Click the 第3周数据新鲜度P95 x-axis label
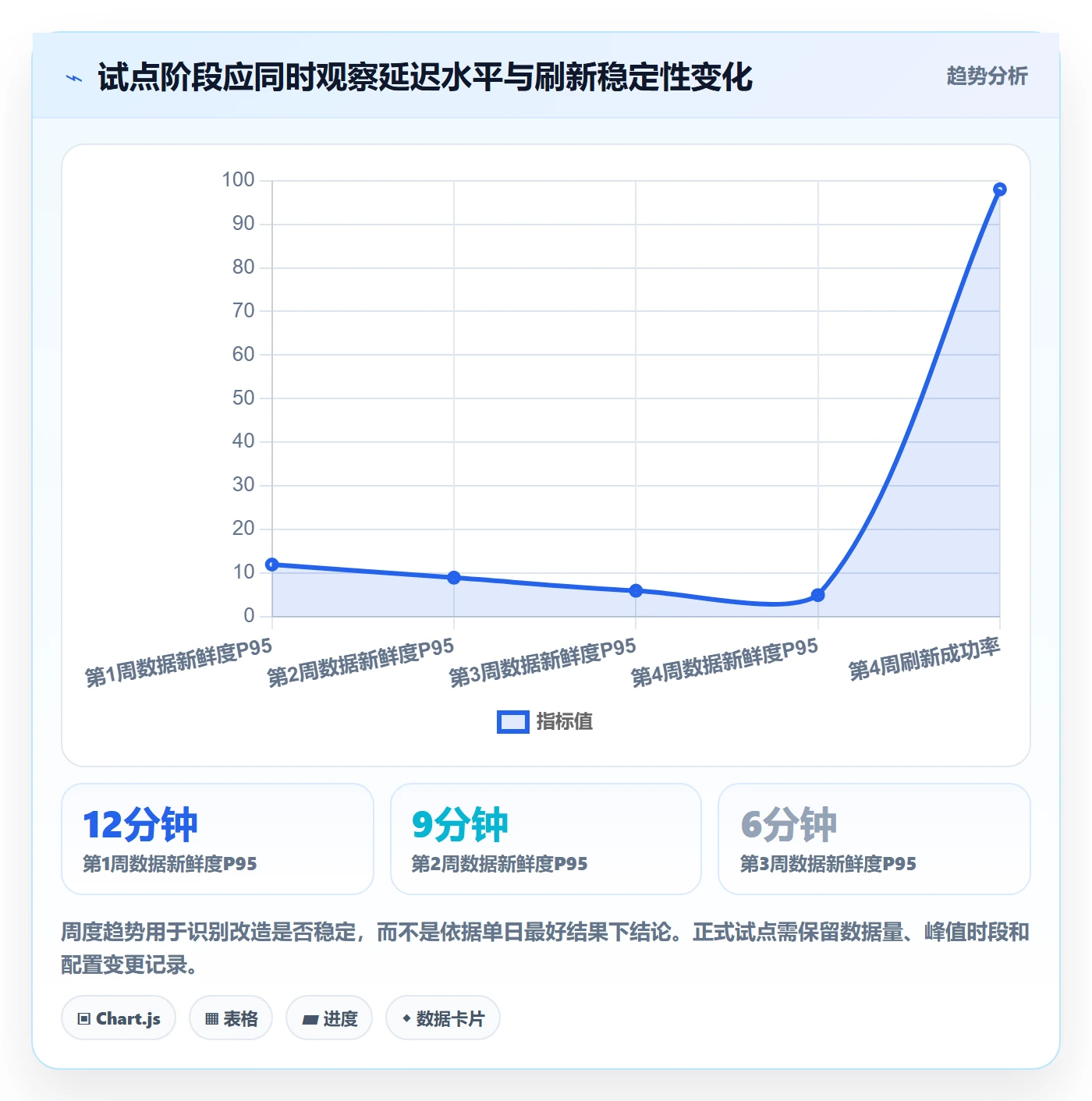The image size is (1092, 1101). point(543,664)
